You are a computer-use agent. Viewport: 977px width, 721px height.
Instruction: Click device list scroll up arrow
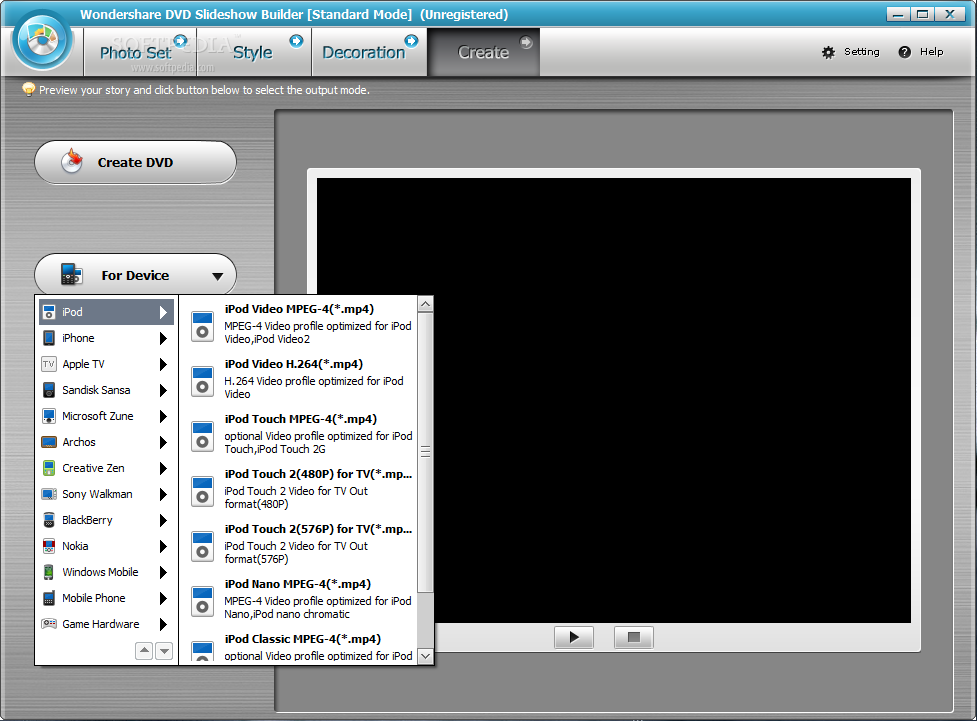coord(144,651)
